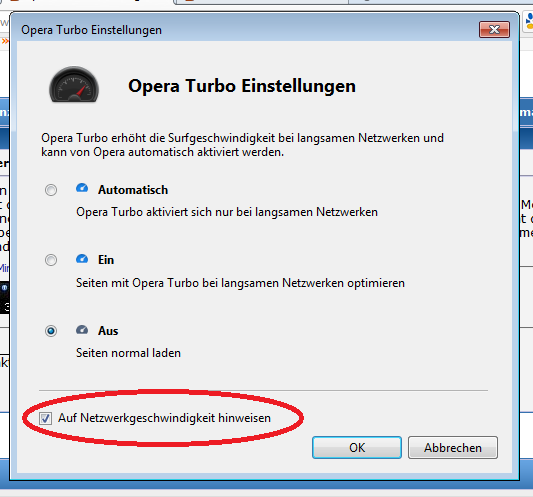Viewport: 533px width, 497px height.
Task: Select the Ein radio button
Action: click(x=51, y=260)
